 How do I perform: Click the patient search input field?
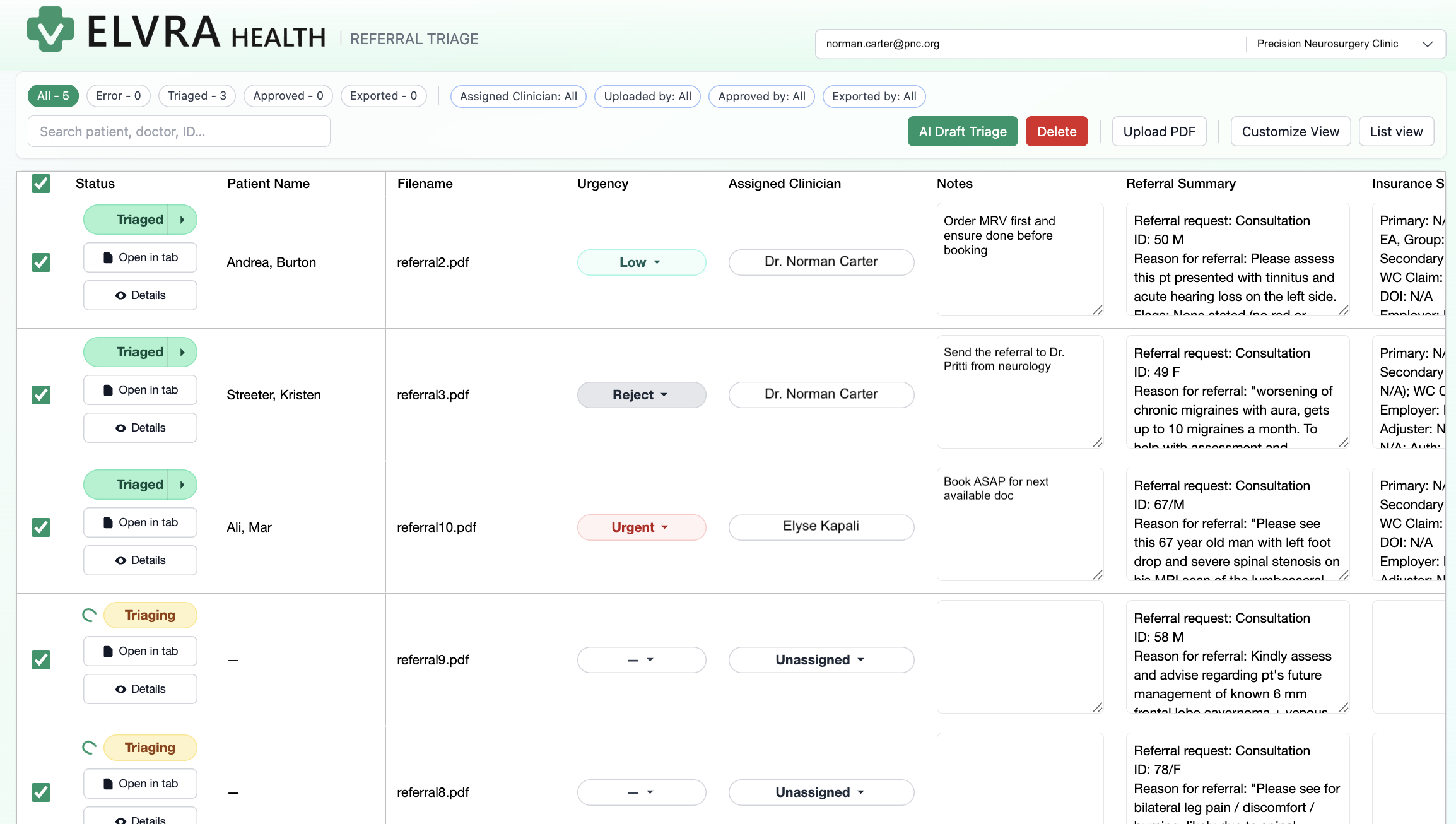[x=179, y=131]
